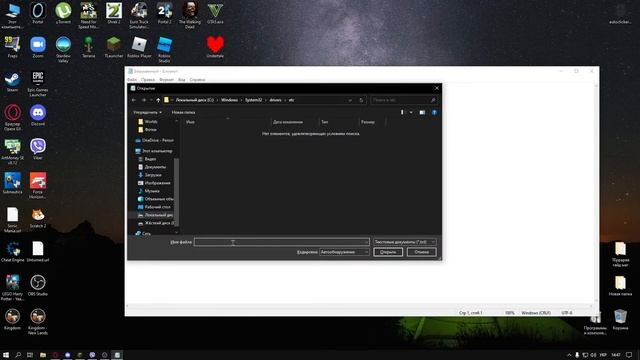The image size is (640, 360).
Task: Open Task View on the taskbar
Action: click(x=30, y=355)
